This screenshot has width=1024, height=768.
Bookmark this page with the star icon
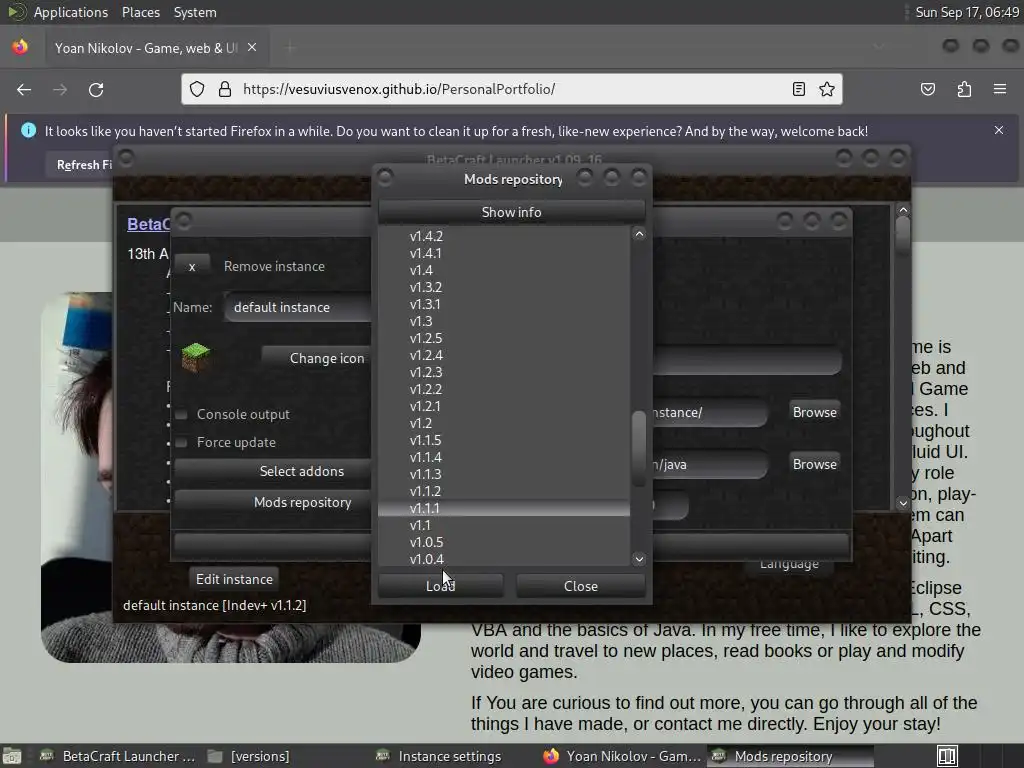(827, 89)
